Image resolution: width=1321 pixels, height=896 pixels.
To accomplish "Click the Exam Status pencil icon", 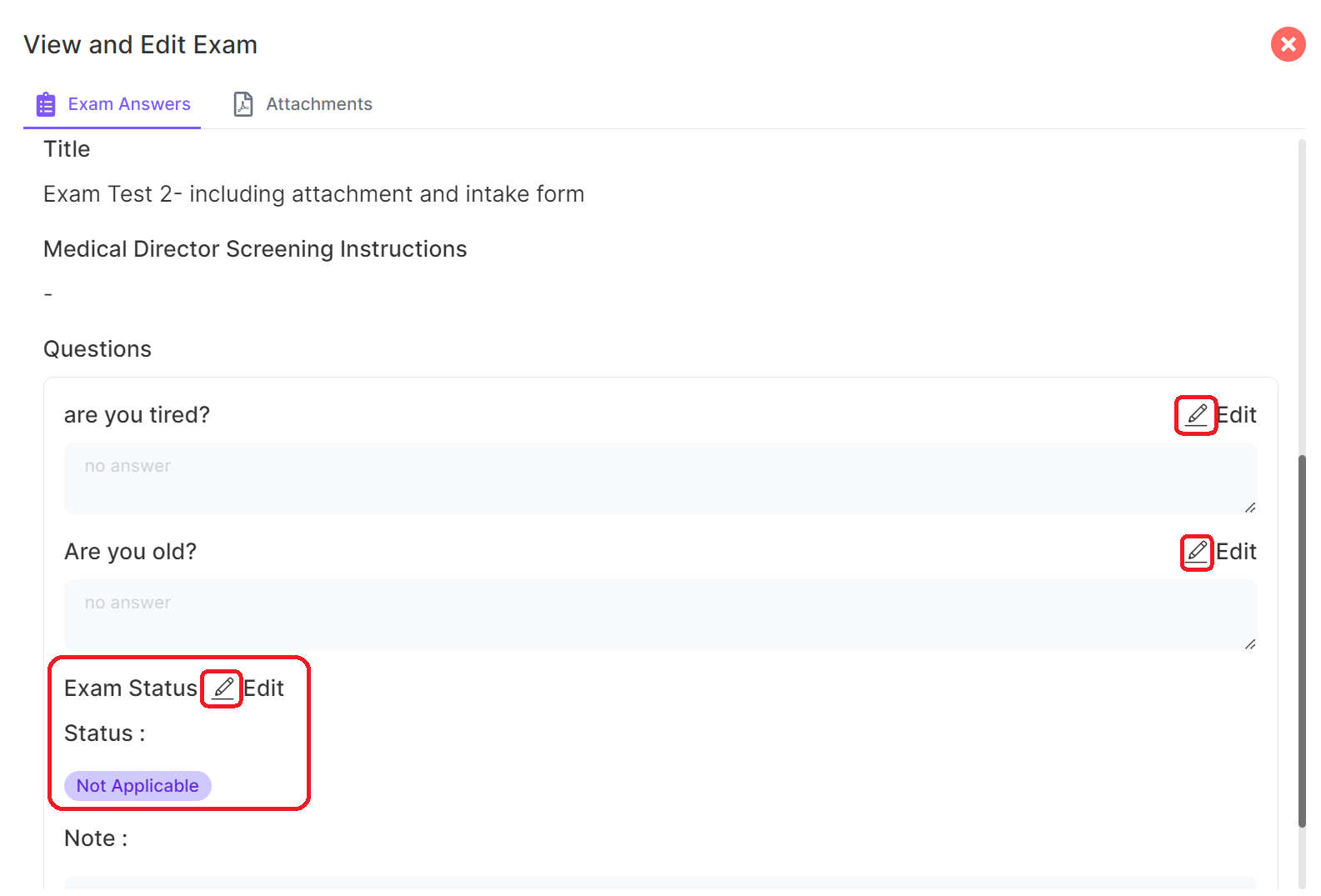I will (x=223, y=688).
